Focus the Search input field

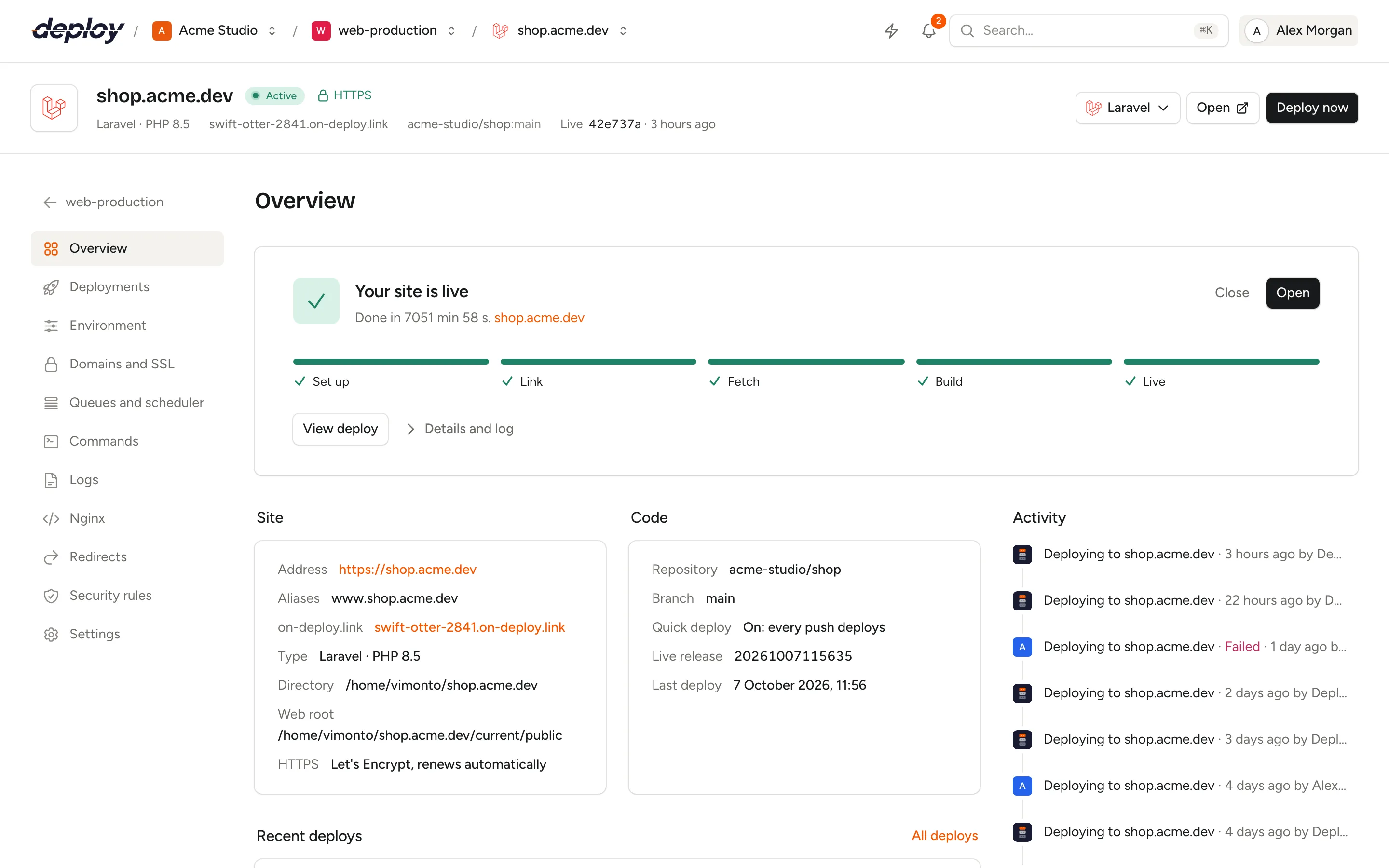(1089, 30)
